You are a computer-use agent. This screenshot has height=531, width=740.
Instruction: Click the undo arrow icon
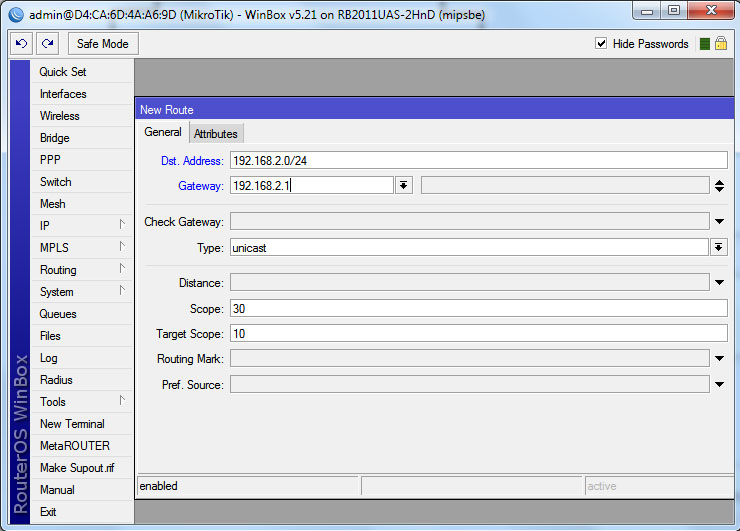click(21, 44)
